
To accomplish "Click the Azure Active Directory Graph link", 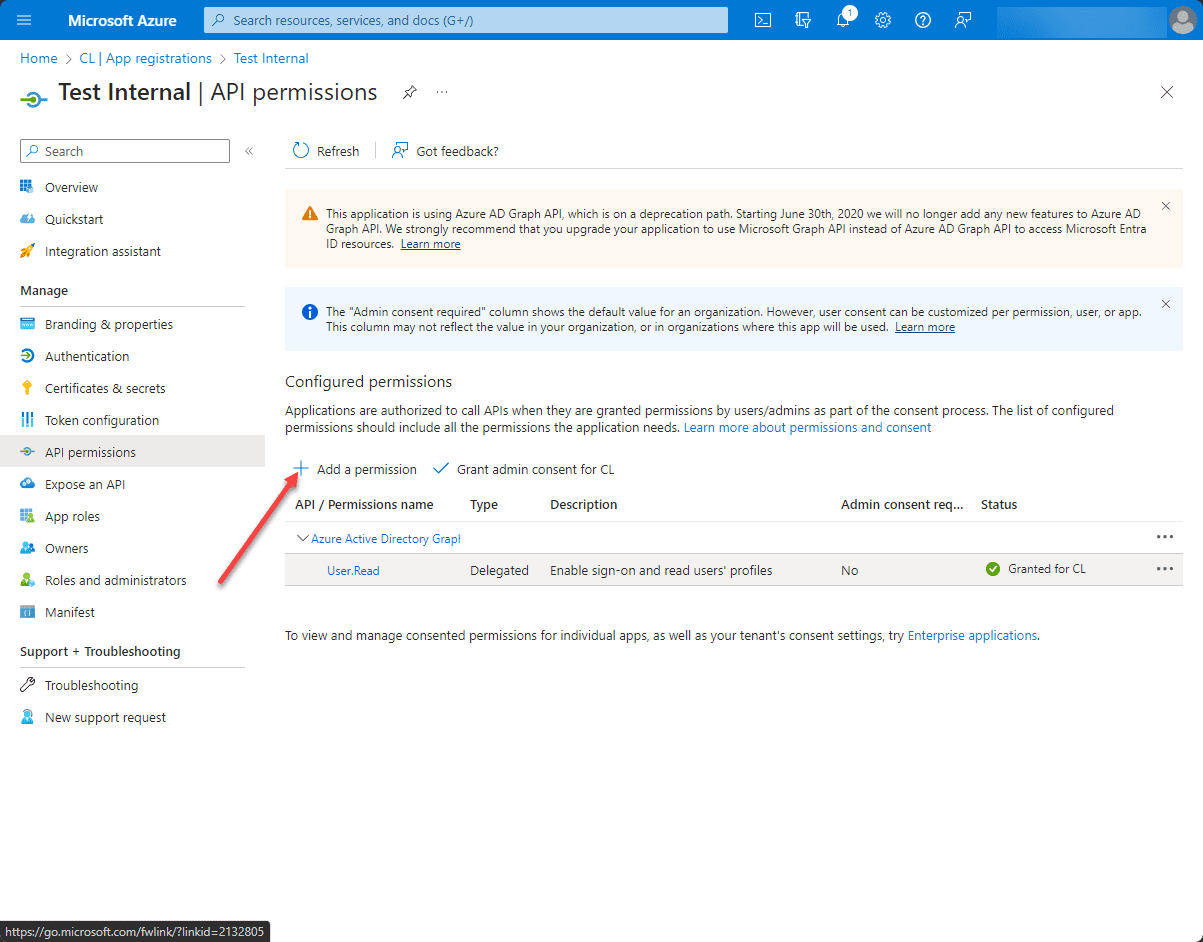I will (x=385, y=538).
